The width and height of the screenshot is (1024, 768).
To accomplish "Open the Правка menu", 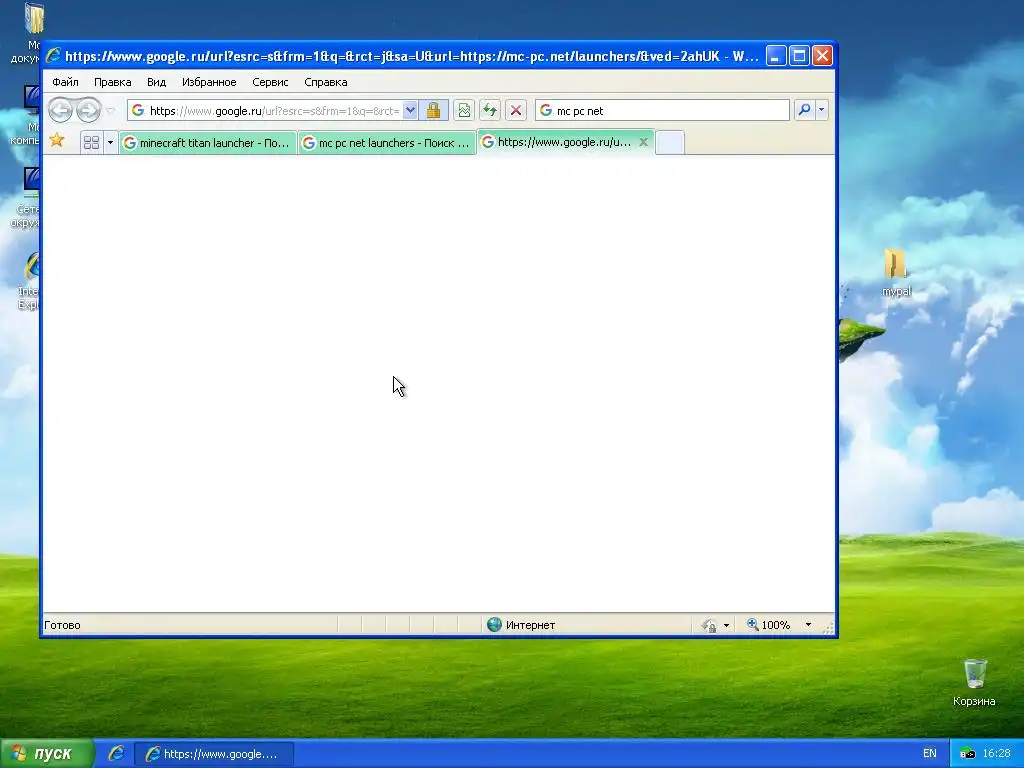I will (x=112, y=82).
